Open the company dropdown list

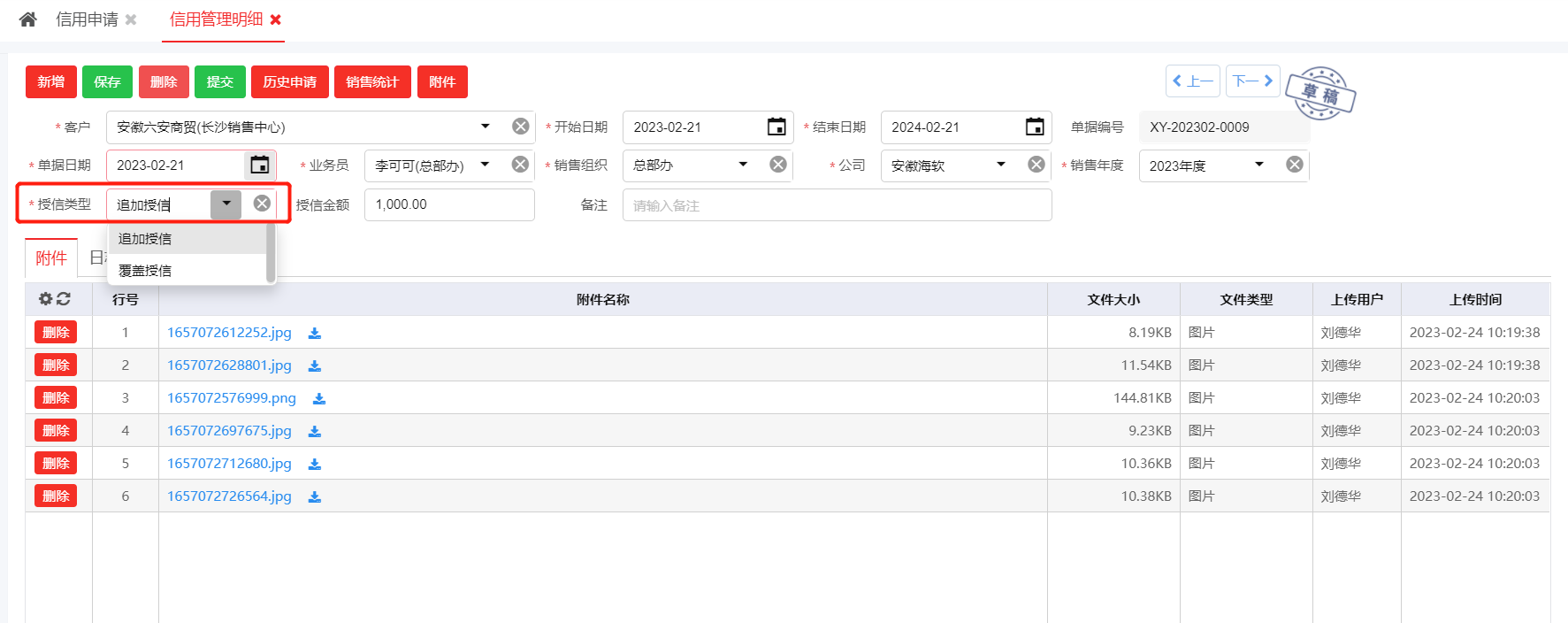[x=1001, y=165]
